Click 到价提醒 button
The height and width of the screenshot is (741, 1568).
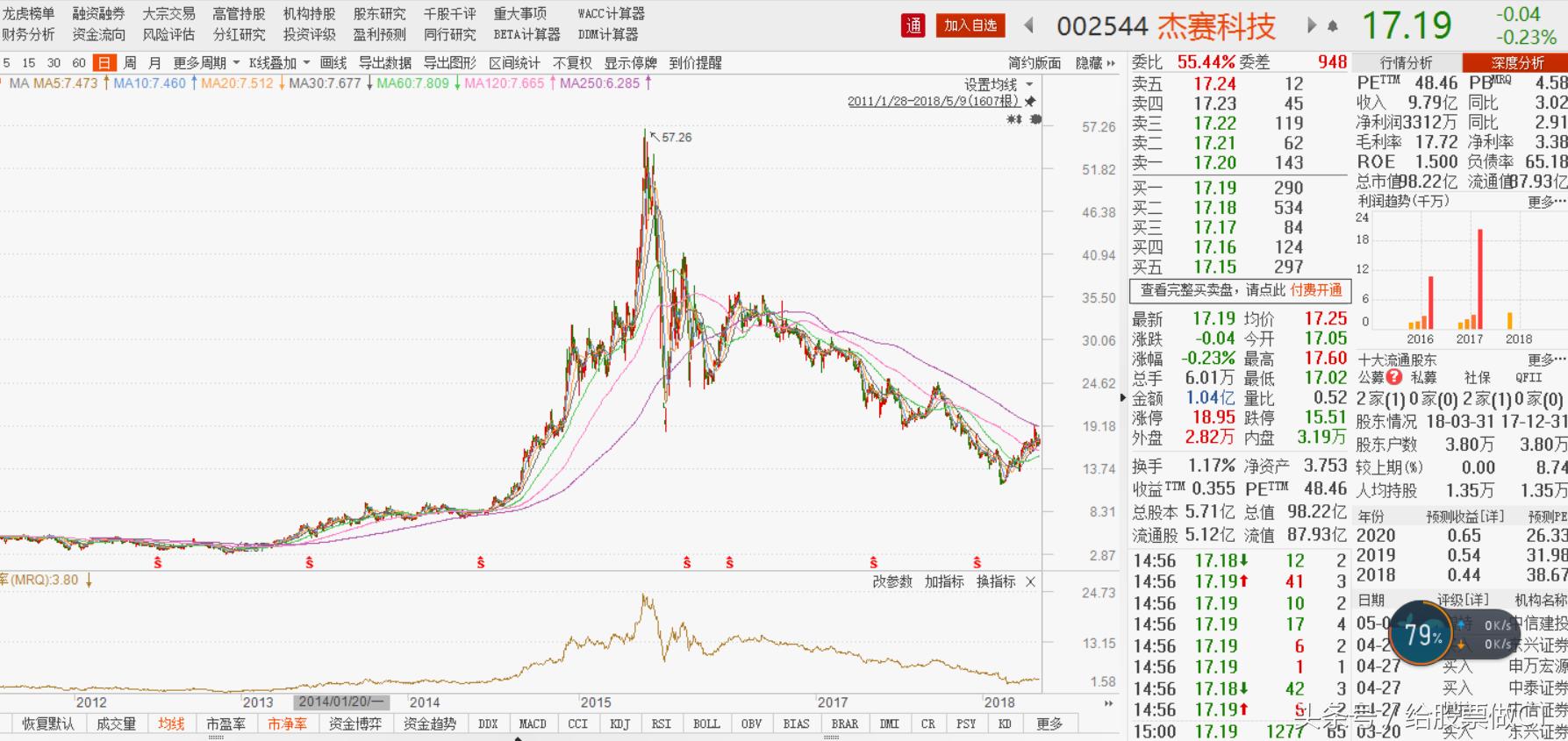(695, 63)
